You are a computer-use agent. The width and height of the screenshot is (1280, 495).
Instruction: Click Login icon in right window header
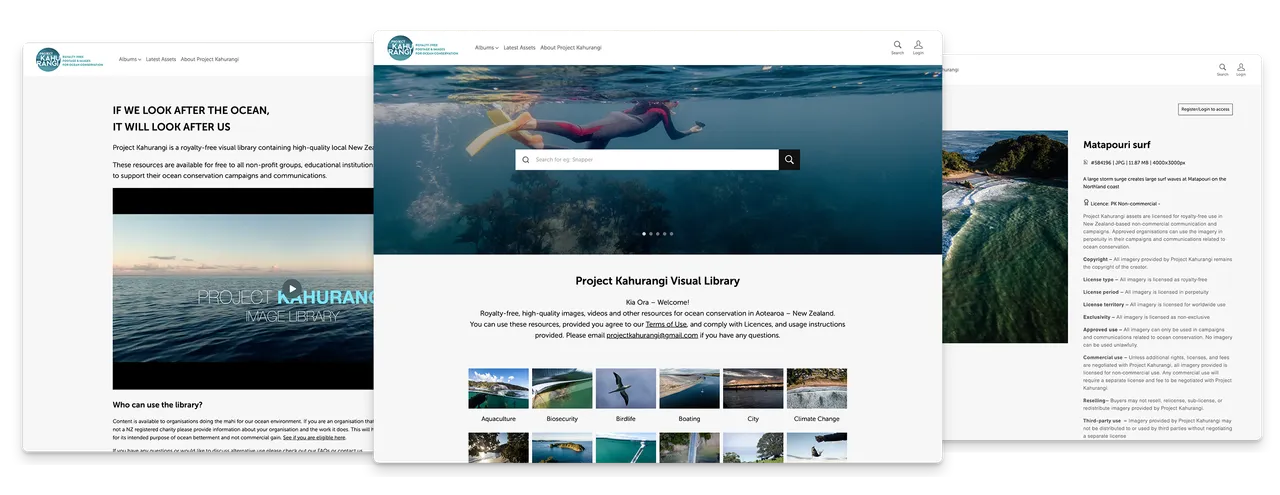(x=1241, y=67)
